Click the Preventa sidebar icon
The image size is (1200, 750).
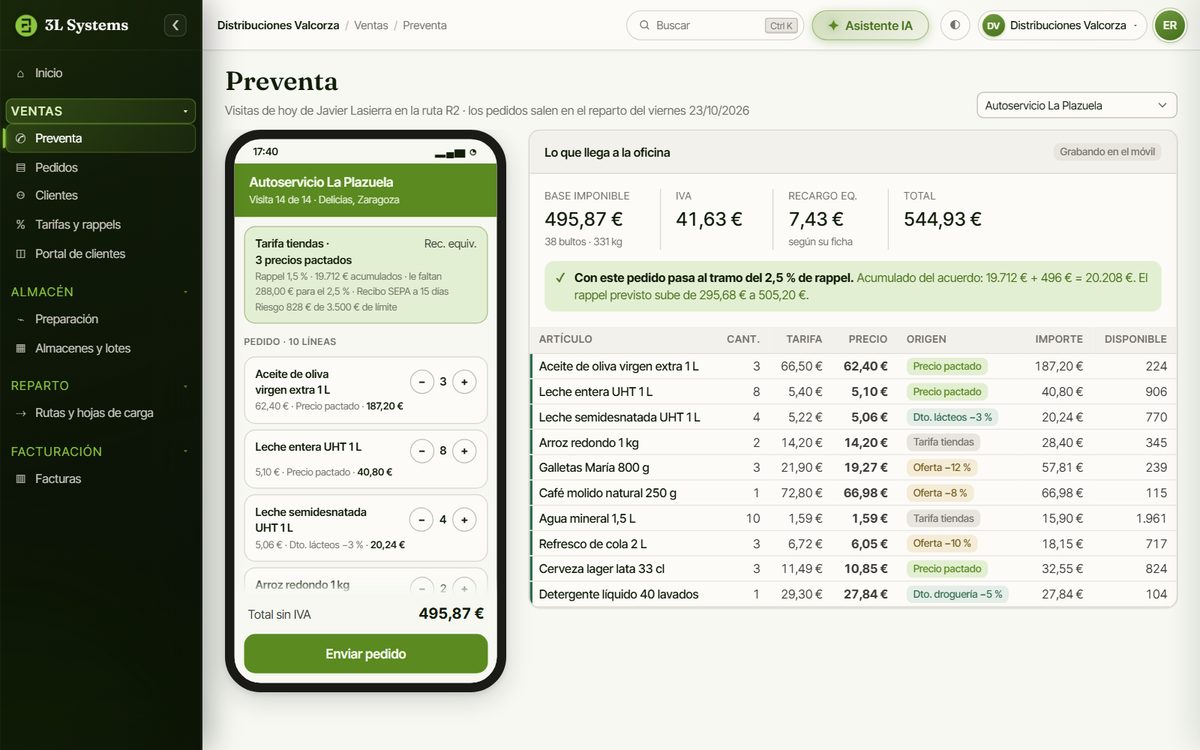[21, 138]
